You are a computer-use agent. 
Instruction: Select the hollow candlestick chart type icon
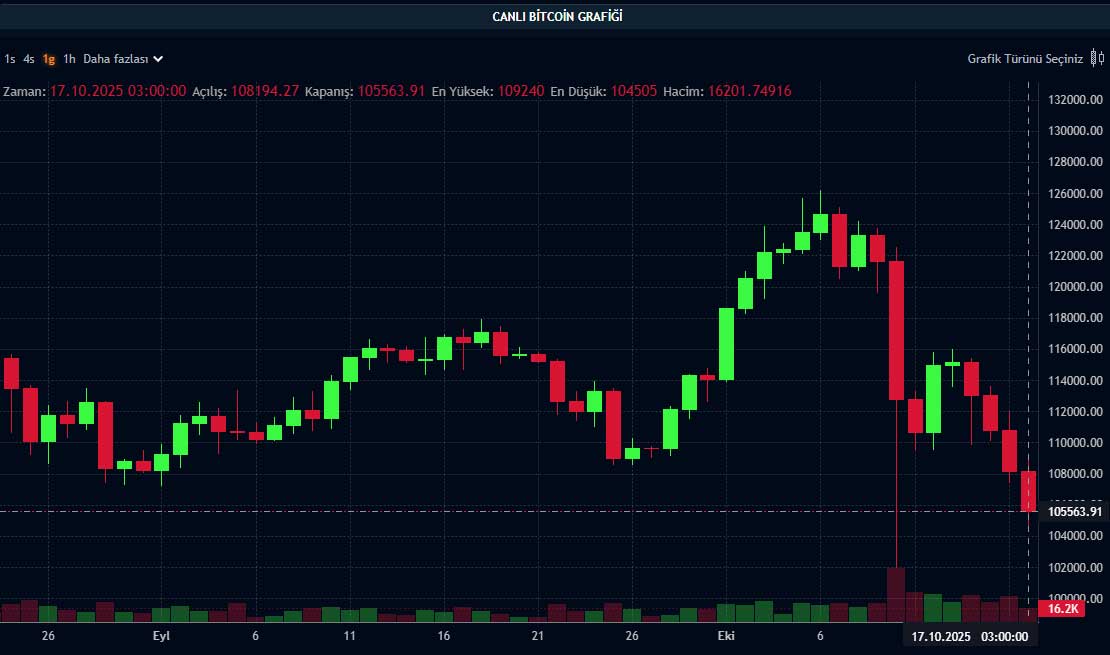pyautogui.click(x=1102, y=58)
